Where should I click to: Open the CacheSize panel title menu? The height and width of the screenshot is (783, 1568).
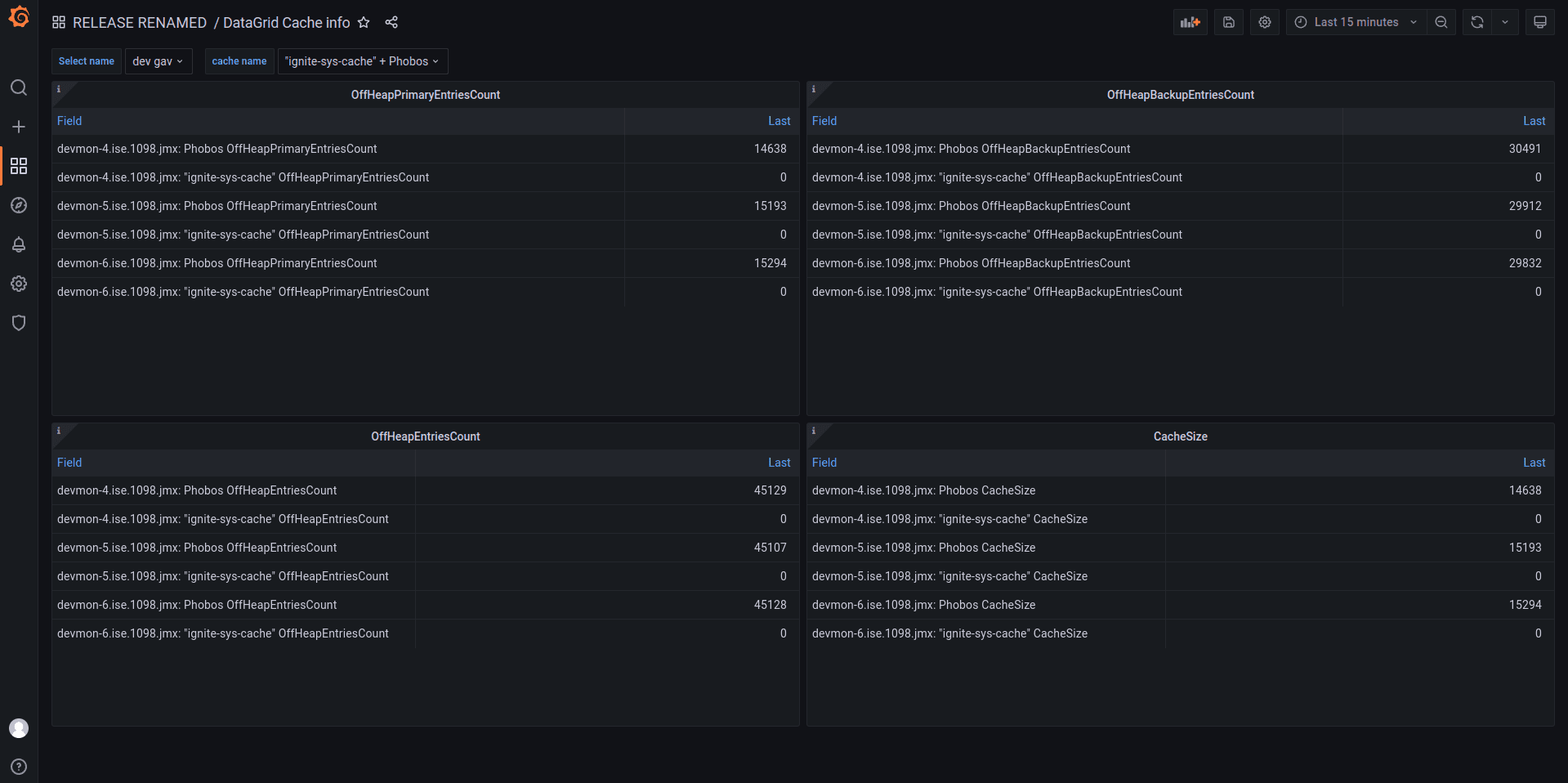pyautogui.click(x=1180, y=436)
